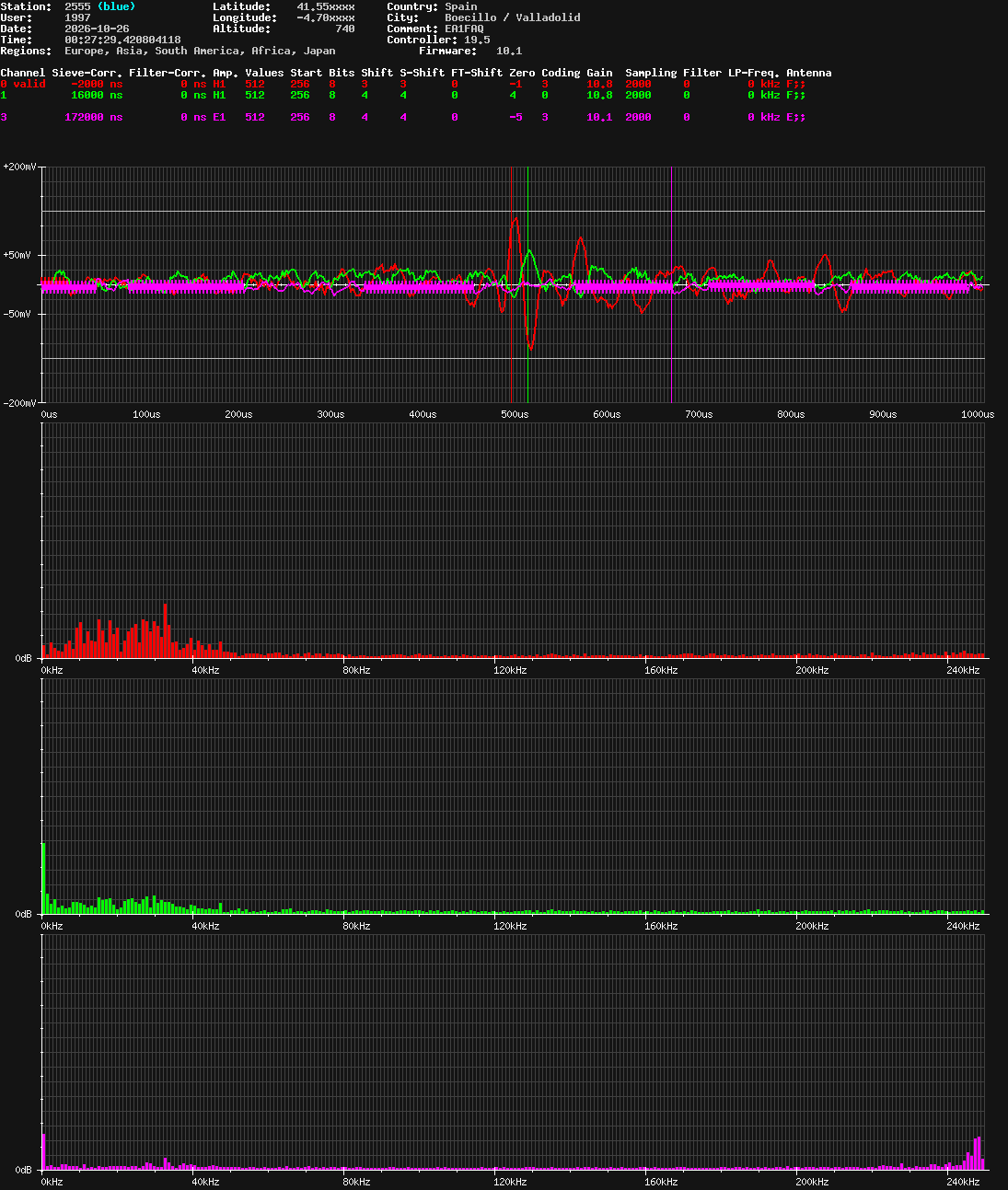This screenshot has width=1008, height=1190.
Task: Click the 300us time axis label
Action: pyautogui.click(x=330, y=414)
